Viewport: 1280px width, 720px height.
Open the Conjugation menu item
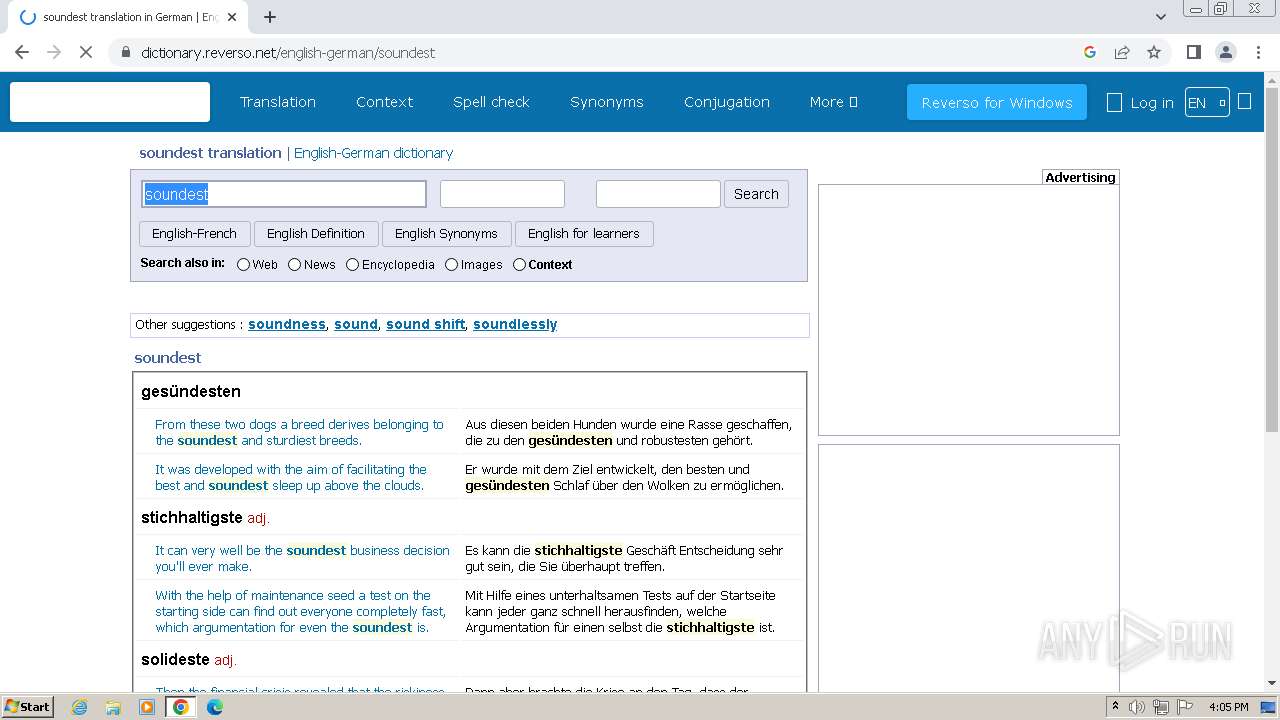[727, 102]
